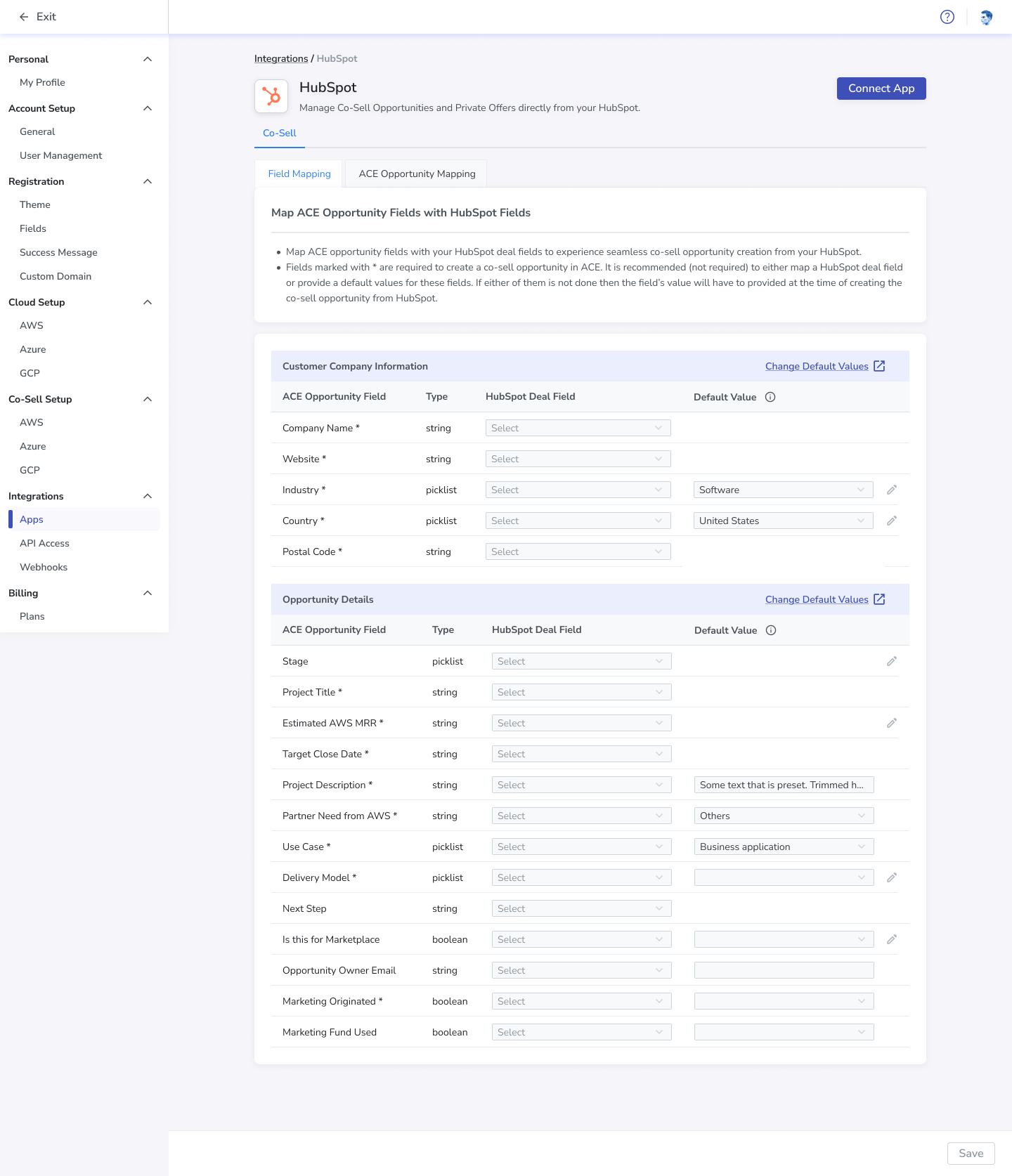Switch to ACE Opportunity Mapping tab
Viewport: 1012px width, 1176px height.
tap(417, 174)
